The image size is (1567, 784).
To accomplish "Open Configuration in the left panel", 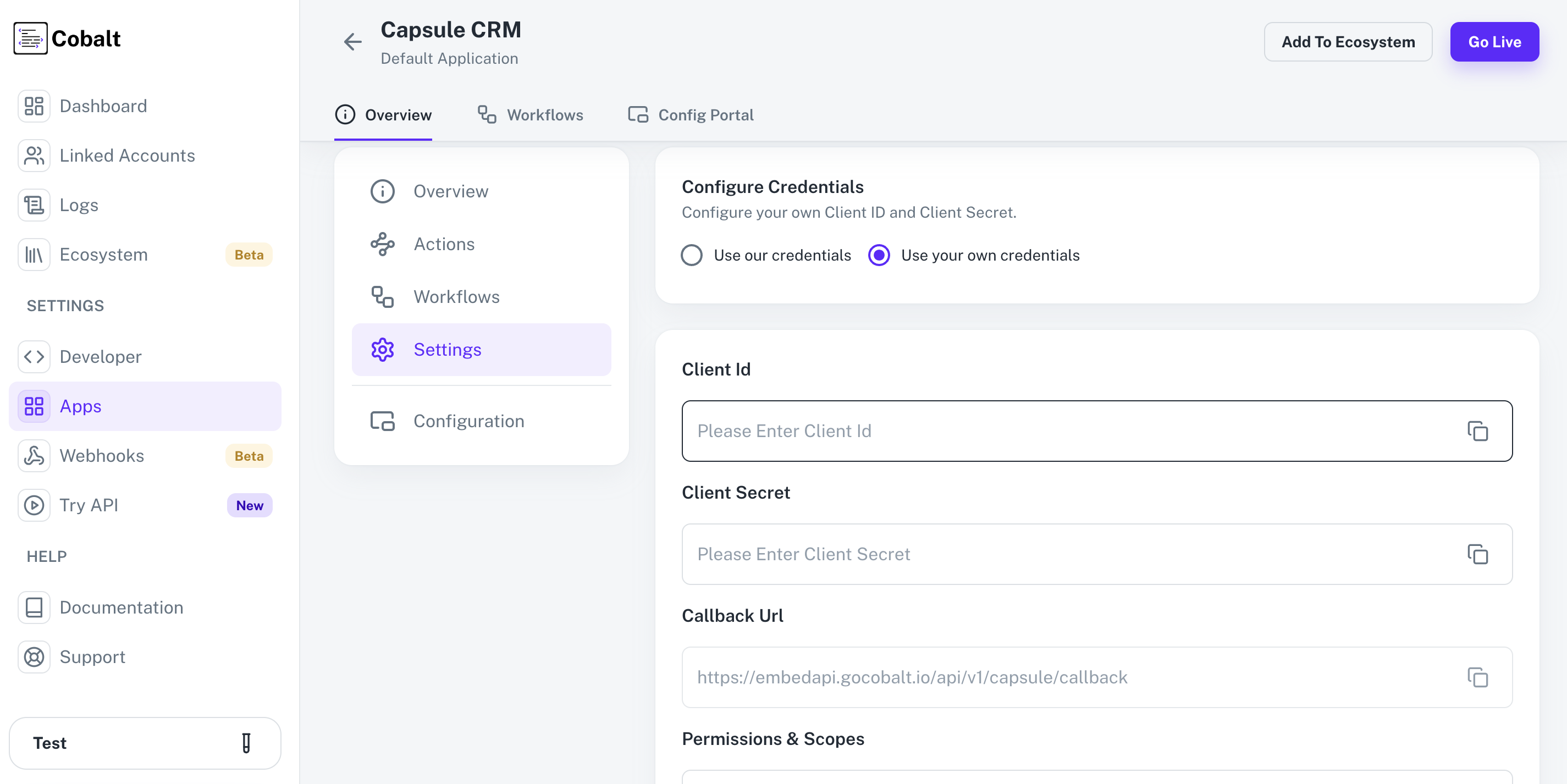I will tap(468, 420).
